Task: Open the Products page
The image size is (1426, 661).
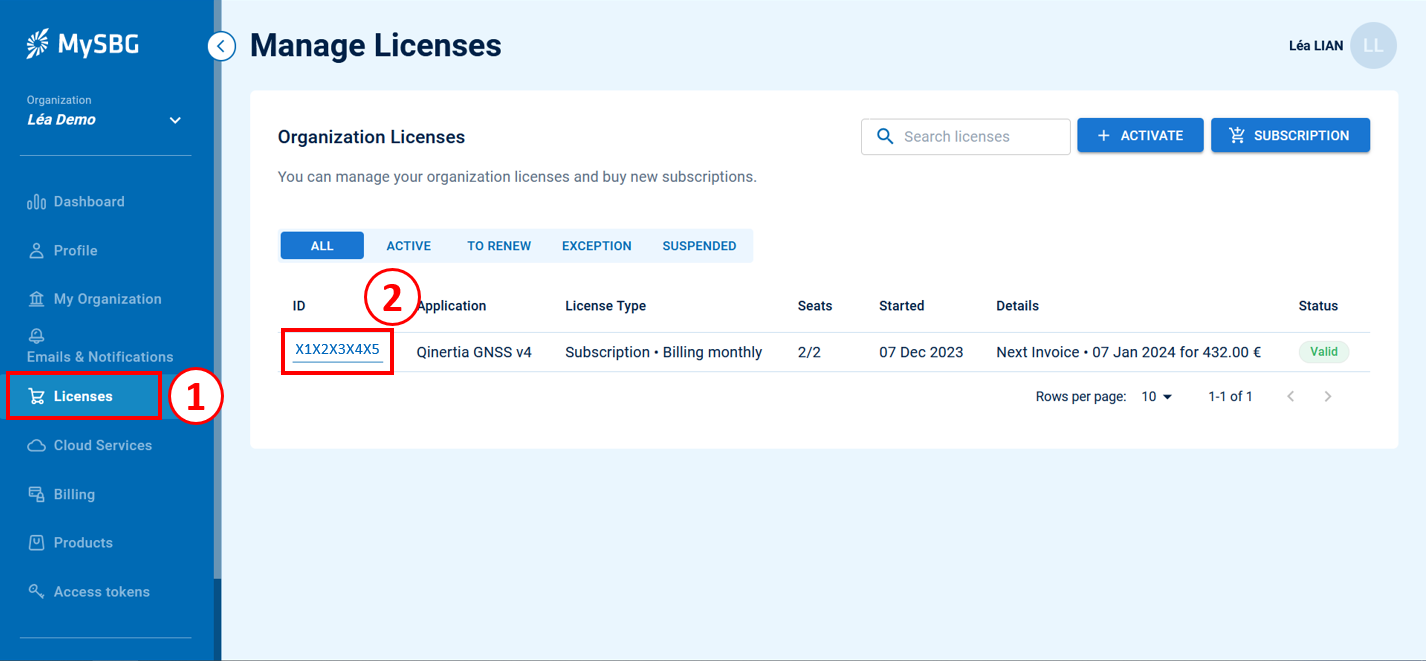Action: (x=82, y=543)
